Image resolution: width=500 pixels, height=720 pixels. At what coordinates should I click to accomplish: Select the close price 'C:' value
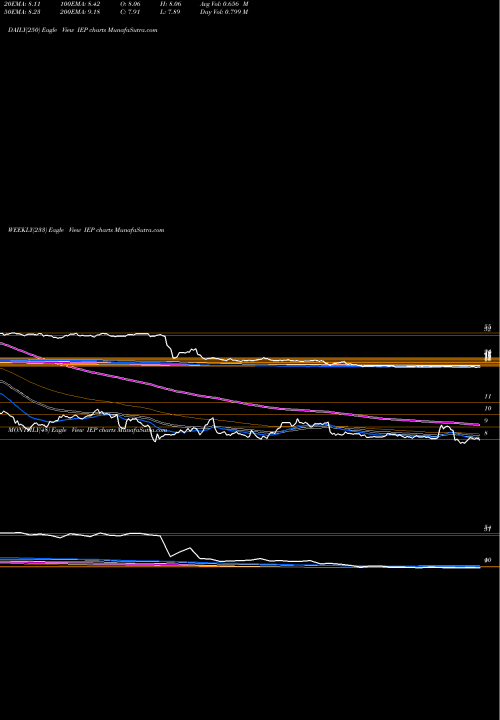tap(129, 12)
